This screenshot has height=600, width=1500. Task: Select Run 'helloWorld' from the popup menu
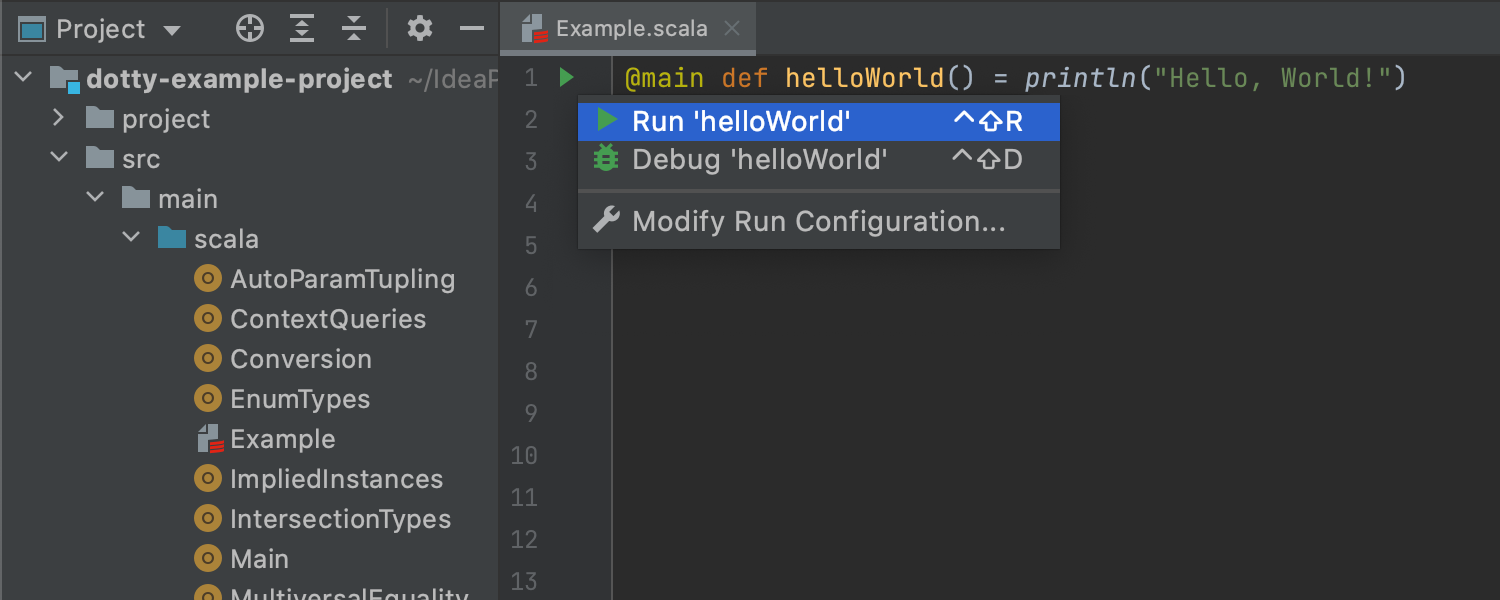coord(819,121)
